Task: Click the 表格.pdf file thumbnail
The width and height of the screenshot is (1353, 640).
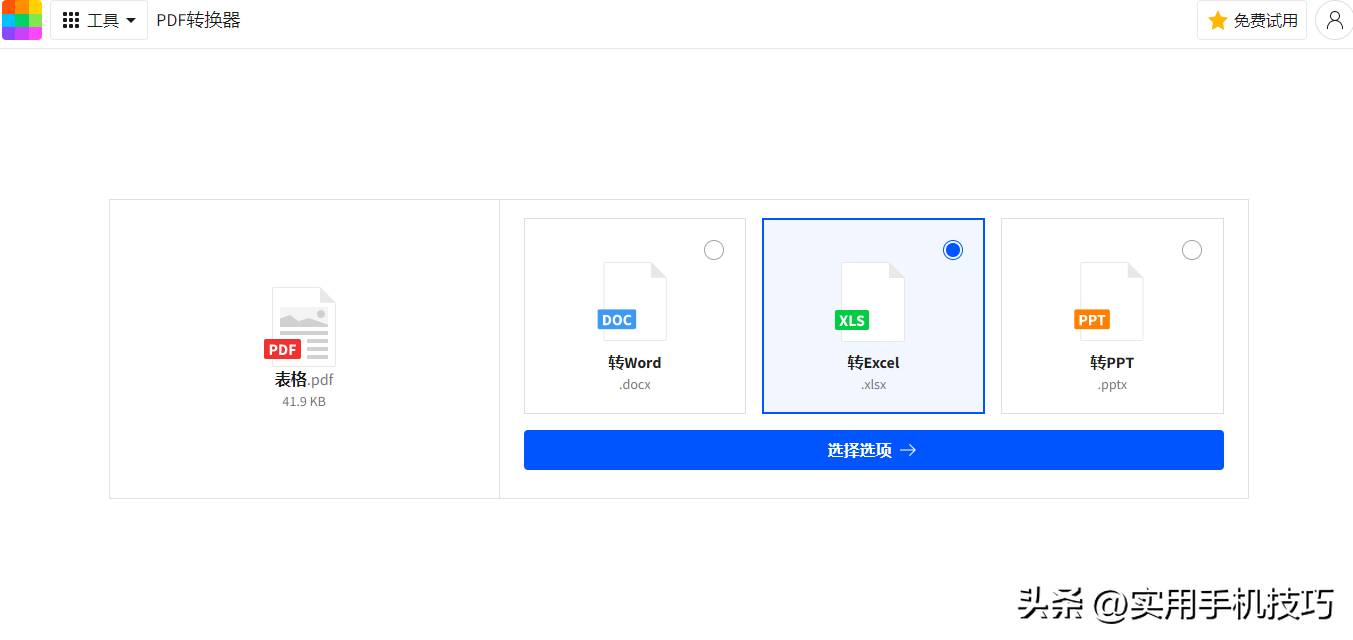Action: pyautogui.click(x=301, y=326)
